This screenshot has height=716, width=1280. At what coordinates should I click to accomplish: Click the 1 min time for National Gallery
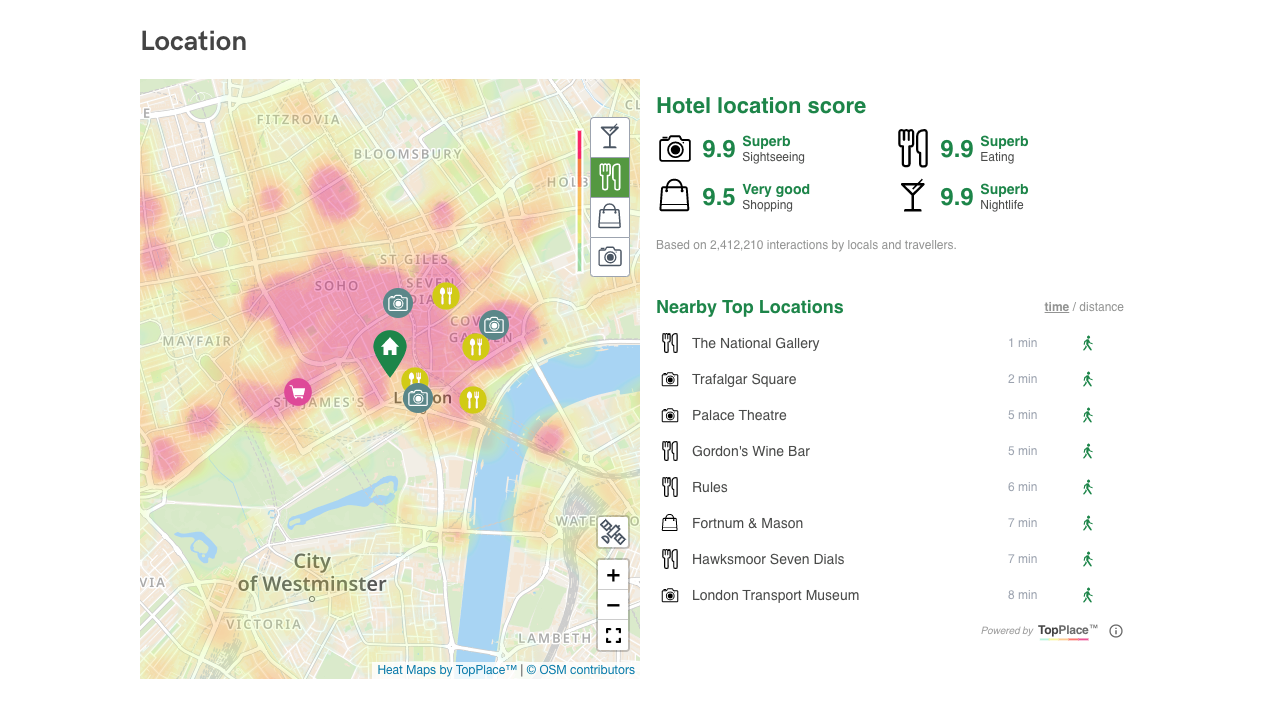pos(1022,343)
